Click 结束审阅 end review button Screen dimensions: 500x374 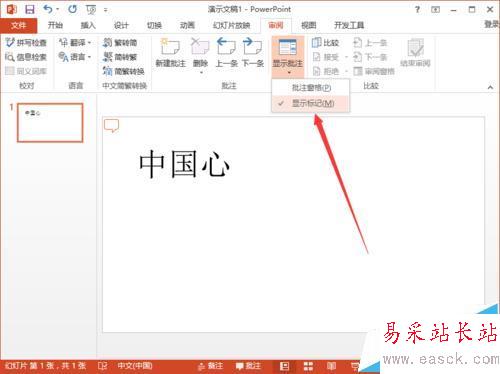pyautogui.click(x=415, y=53)
